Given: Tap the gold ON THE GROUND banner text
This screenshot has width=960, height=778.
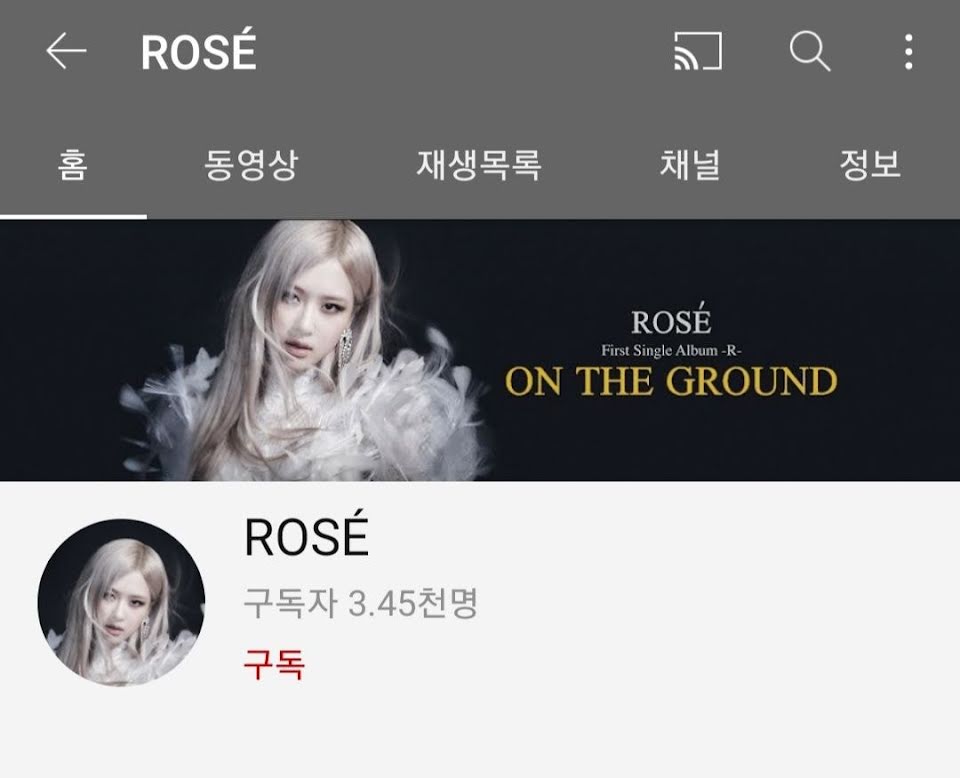Looking at the screenshot, I should (671, 381).
